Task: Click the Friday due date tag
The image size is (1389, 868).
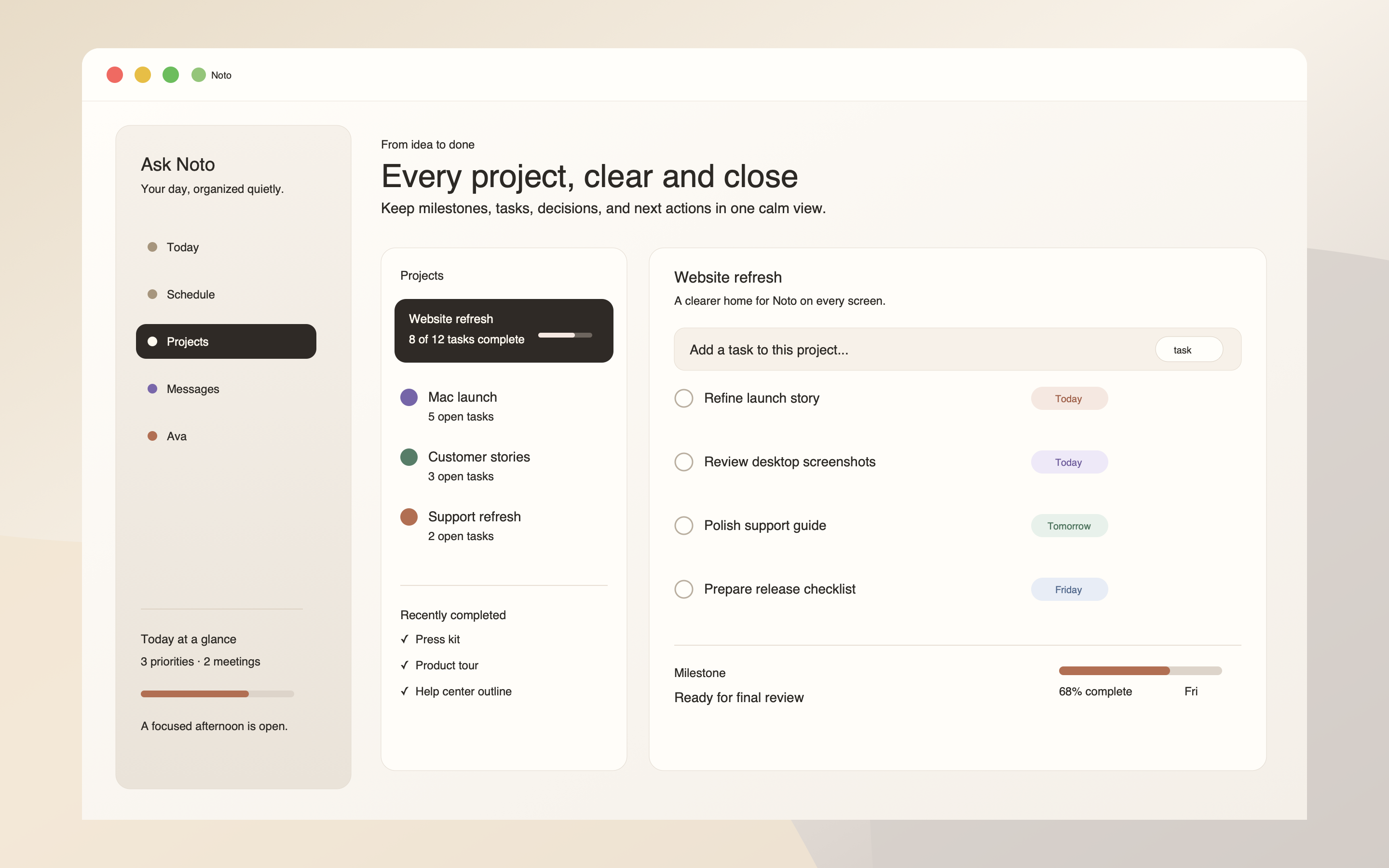Action: click(1069, 590)
